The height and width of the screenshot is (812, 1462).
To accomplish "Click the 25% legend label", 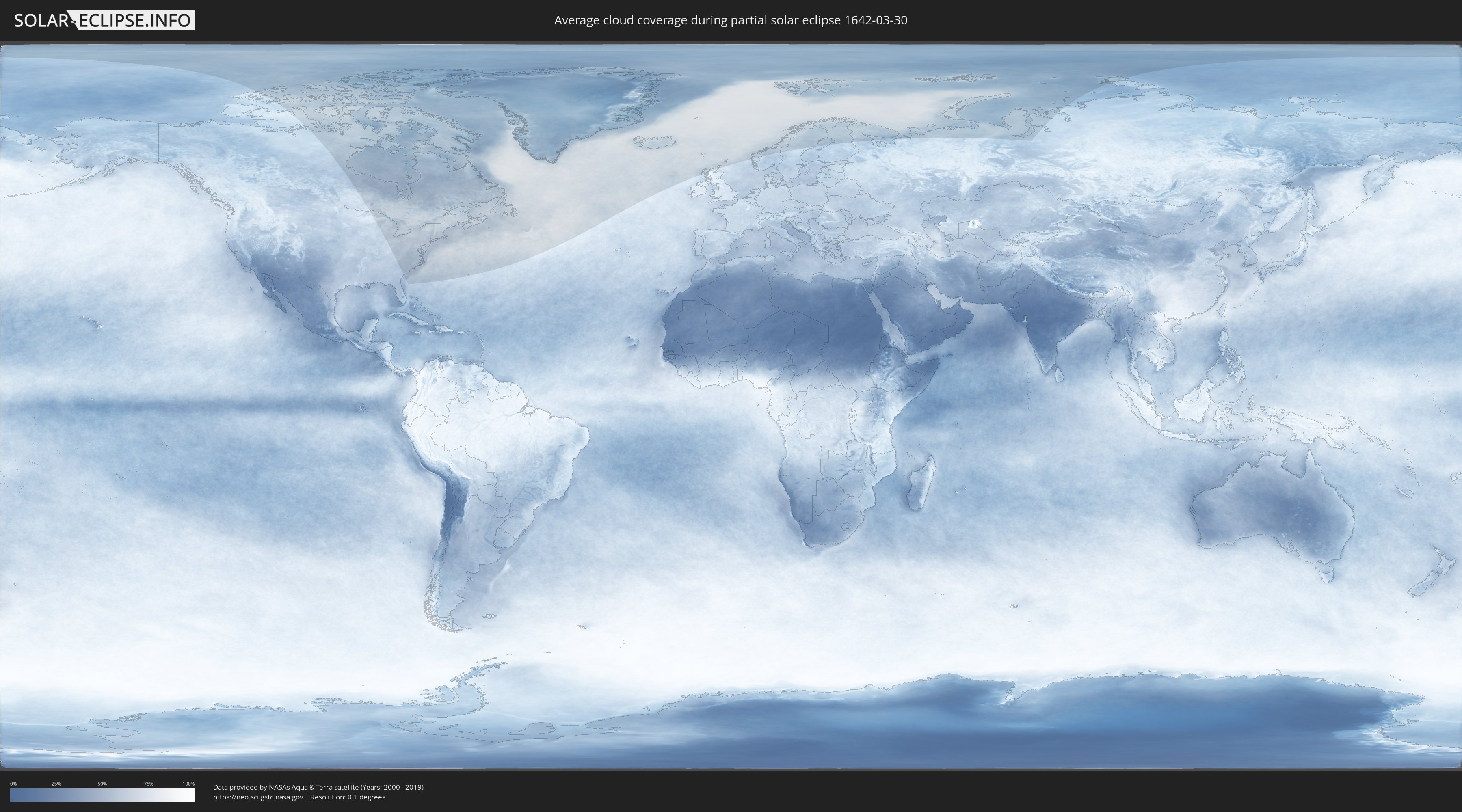I will tap(56, 784).
